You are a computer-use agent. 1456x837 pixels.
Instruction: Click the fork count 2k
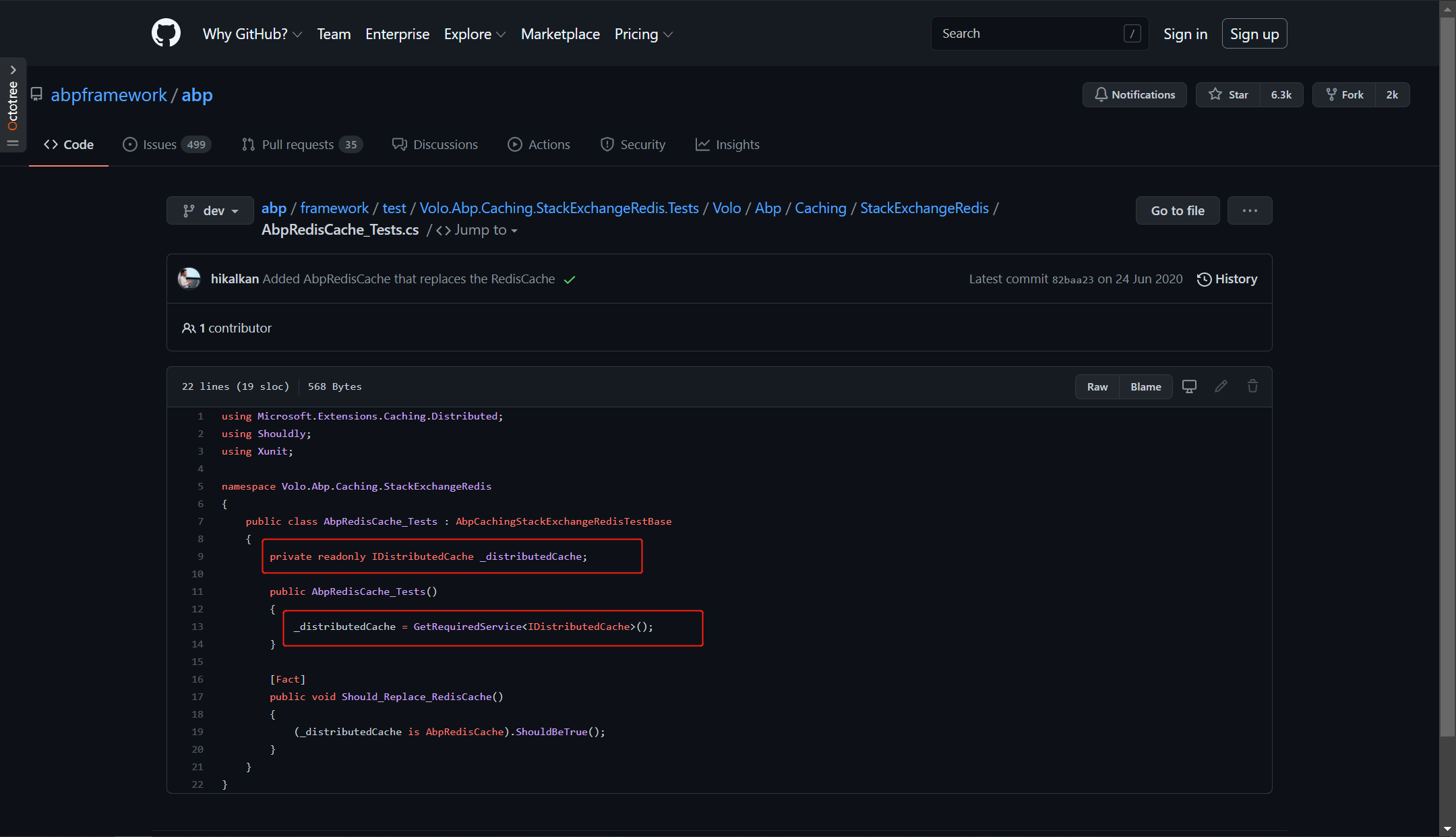coord(1392,94)
